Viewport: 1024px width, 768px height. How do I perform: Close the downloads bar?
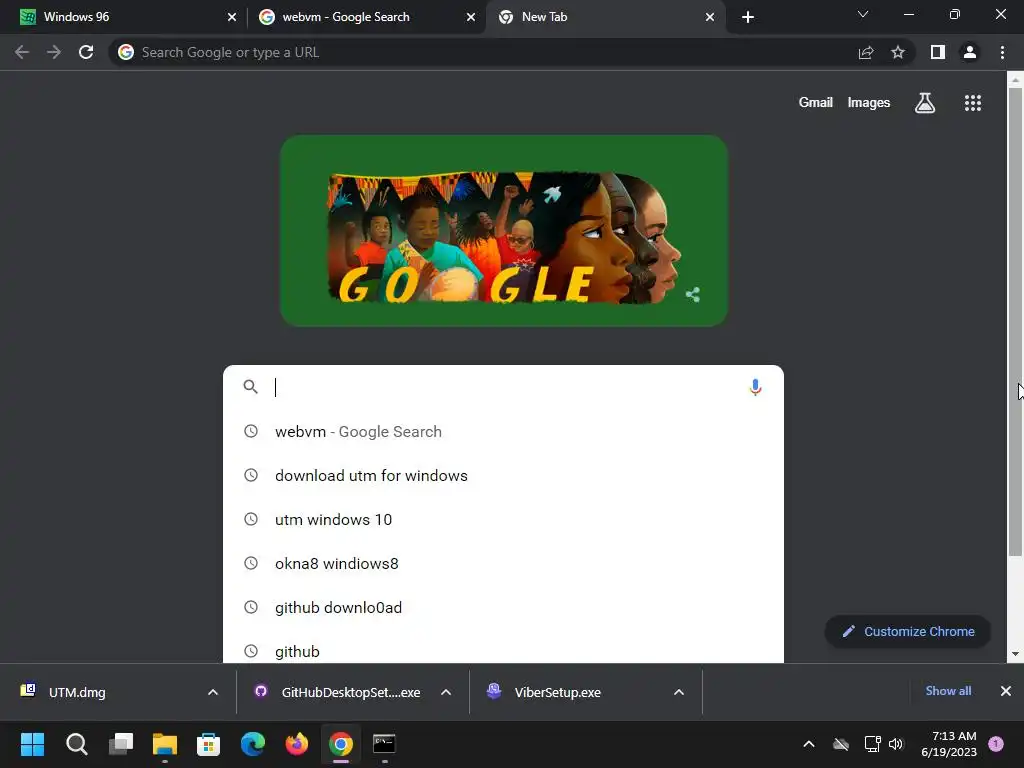pos(1006,691)
